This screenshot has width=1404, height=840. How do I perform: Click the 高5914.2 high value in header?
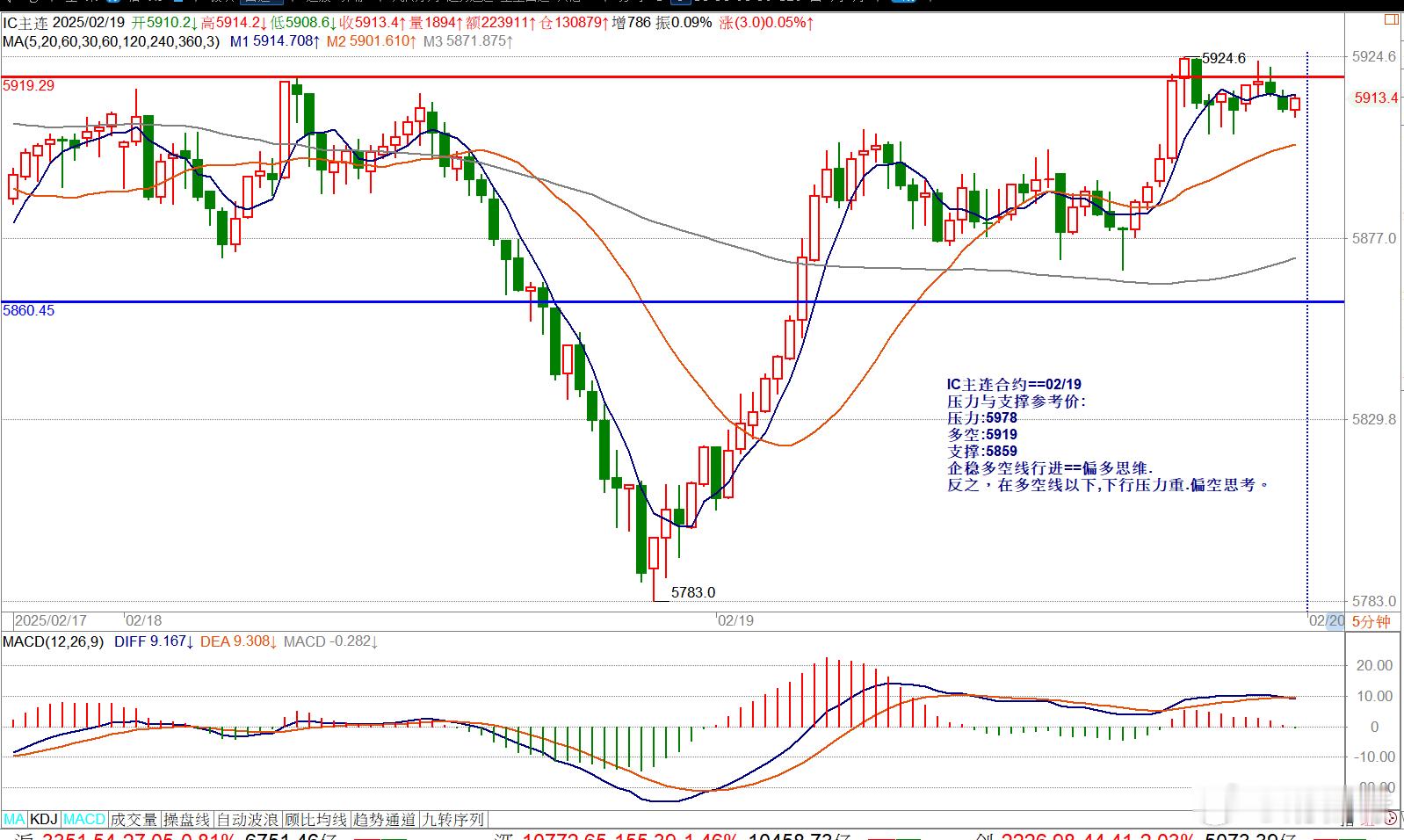[235, 23]
